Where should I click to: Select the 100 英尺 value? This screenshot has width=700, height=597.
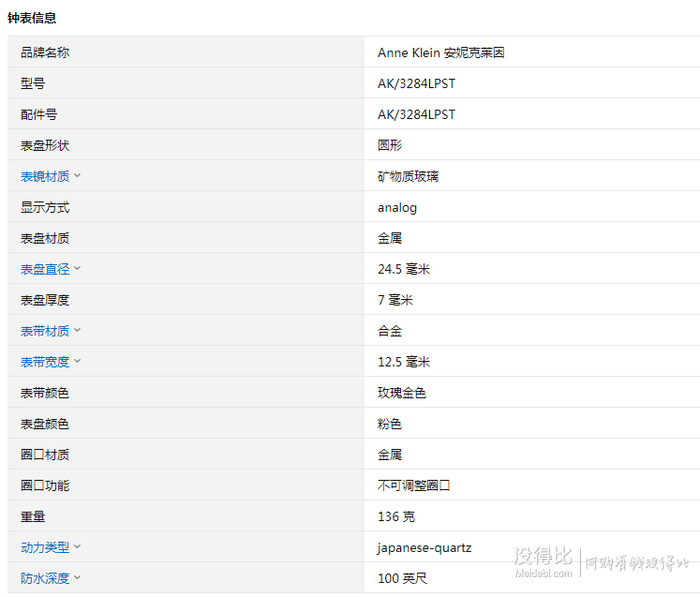pos(402,578)
